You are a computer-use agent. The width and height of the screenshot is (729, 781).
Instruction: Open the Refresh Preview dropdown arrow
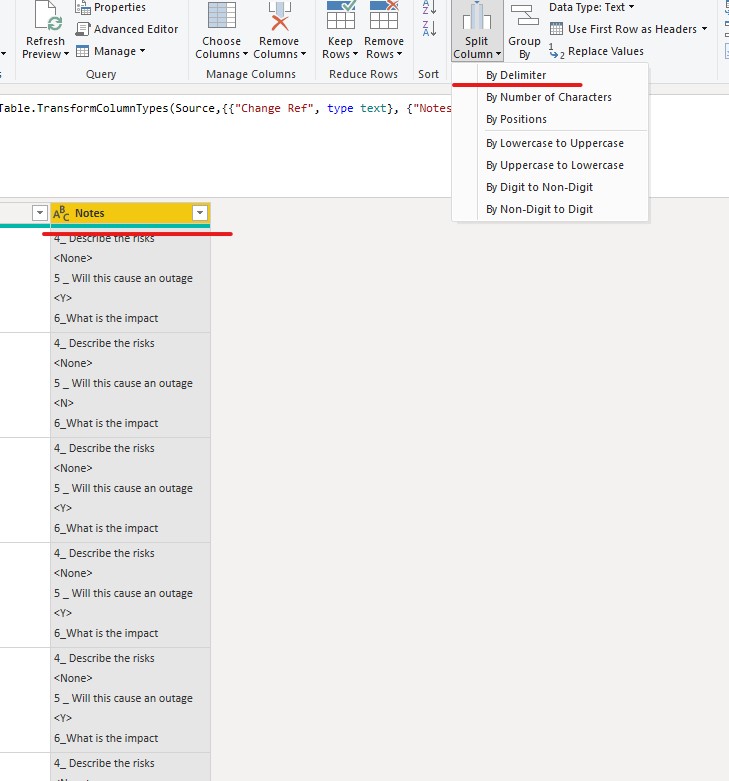pyautogui.click(x=66, y=54)
